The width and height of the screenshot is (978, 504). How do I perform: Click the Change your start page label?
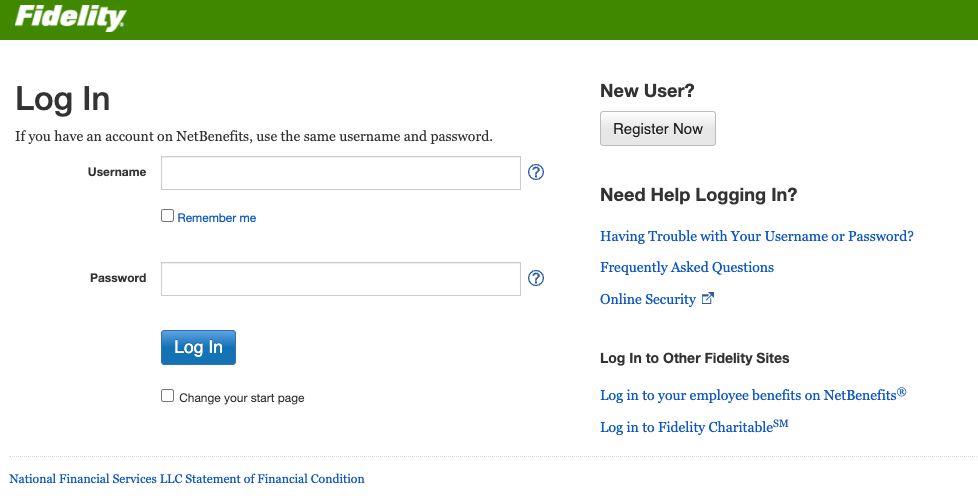[x=241, y=398]
